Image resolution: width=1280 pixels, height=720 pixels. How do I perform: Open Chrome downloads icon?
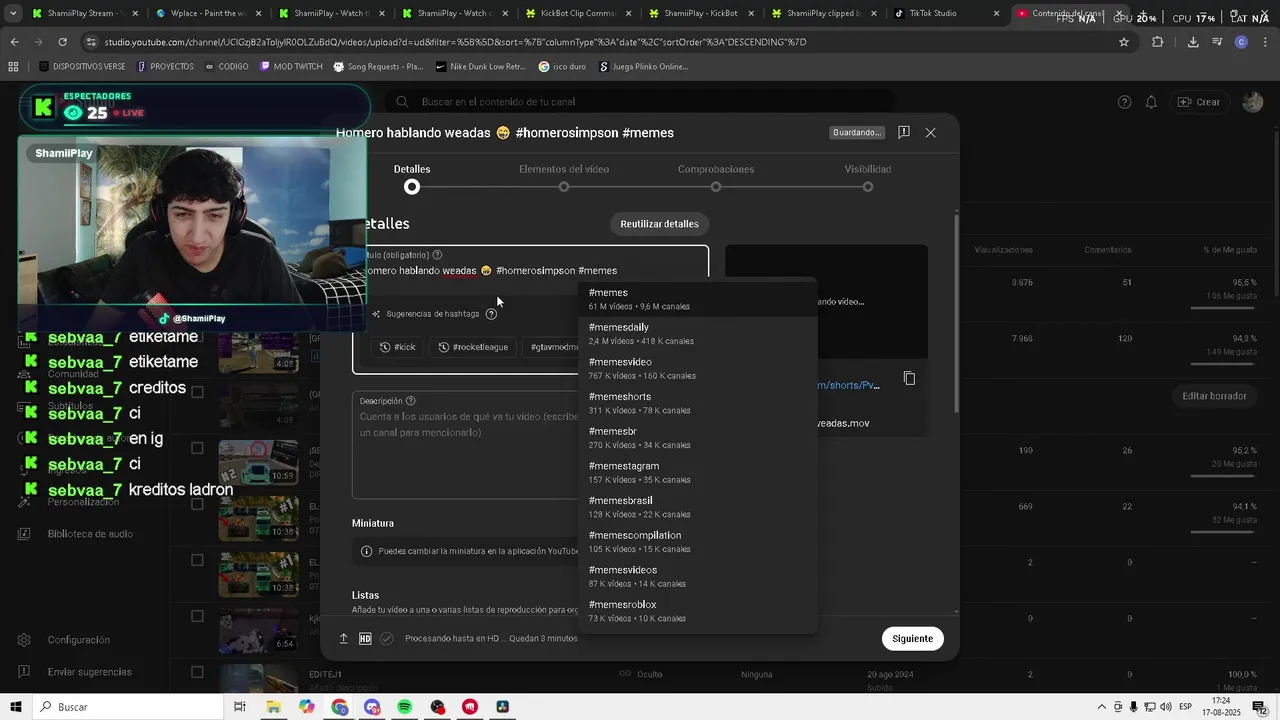coord(1193,42)
